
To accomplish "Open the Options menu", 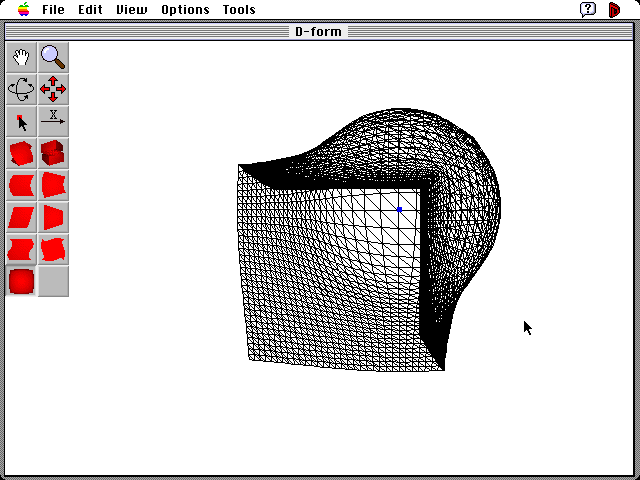I will click(x=185, y=9).
